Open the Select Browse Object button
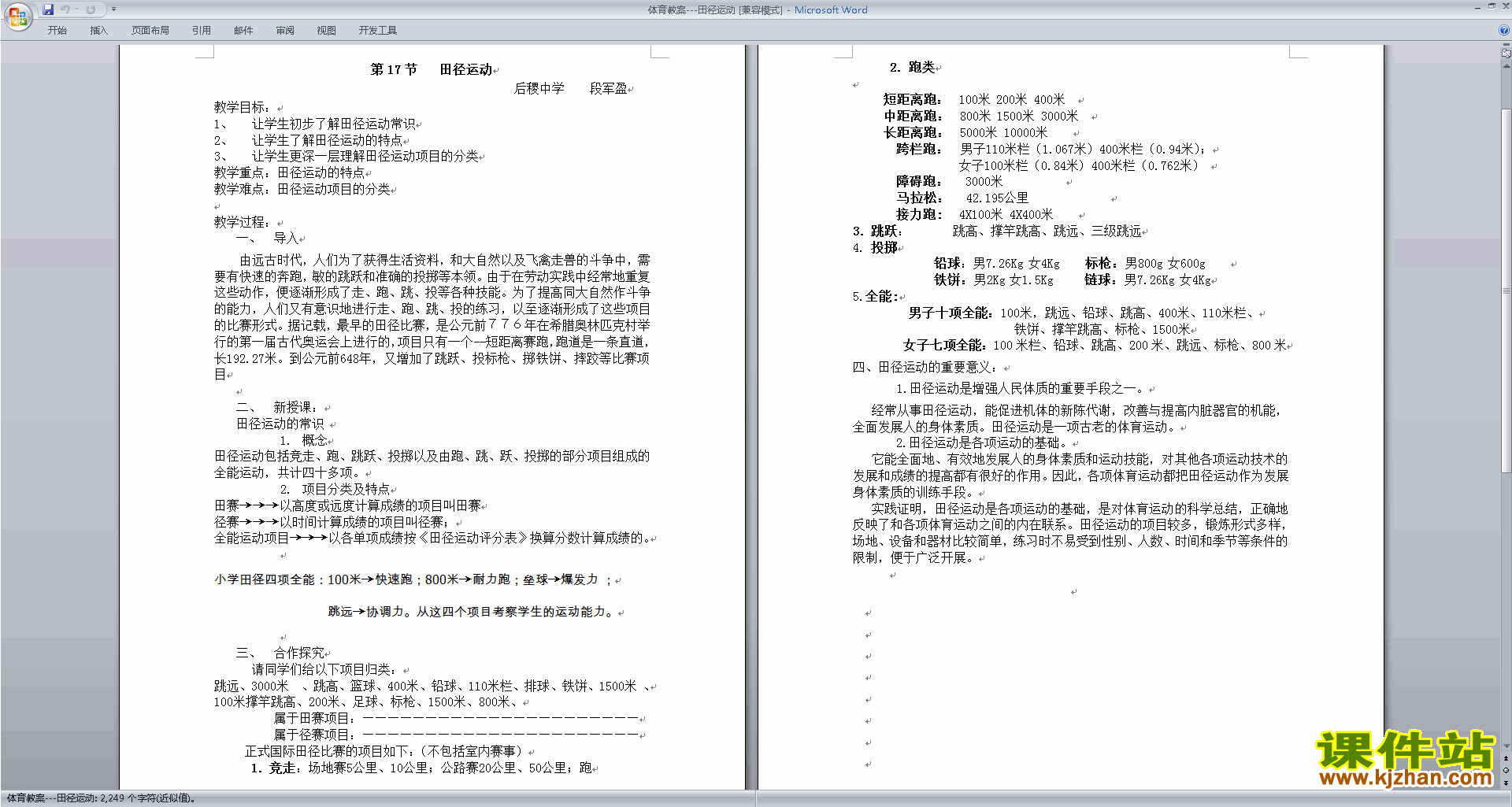 (1506, 770)
